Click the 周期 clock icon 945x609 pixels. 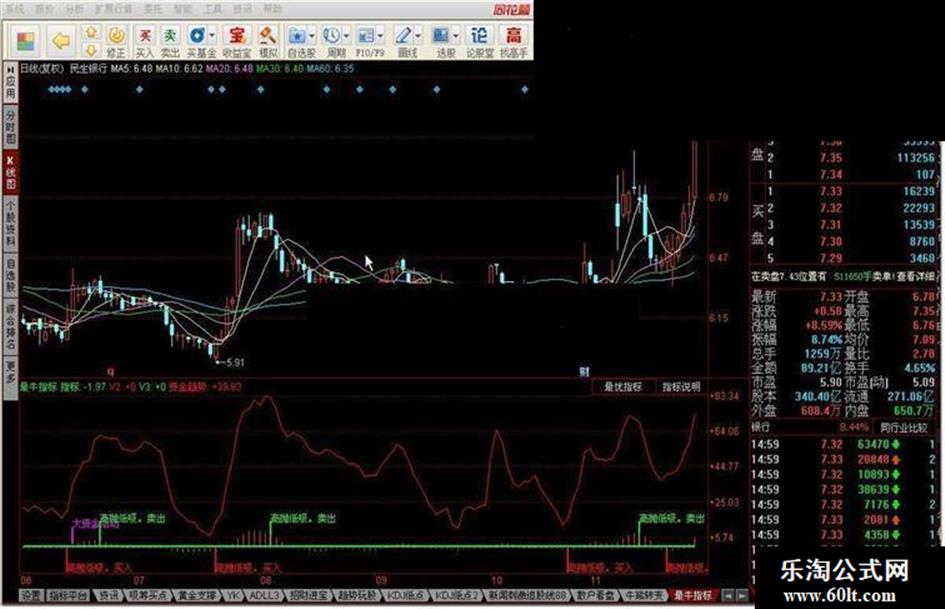(x=330, y=36)
